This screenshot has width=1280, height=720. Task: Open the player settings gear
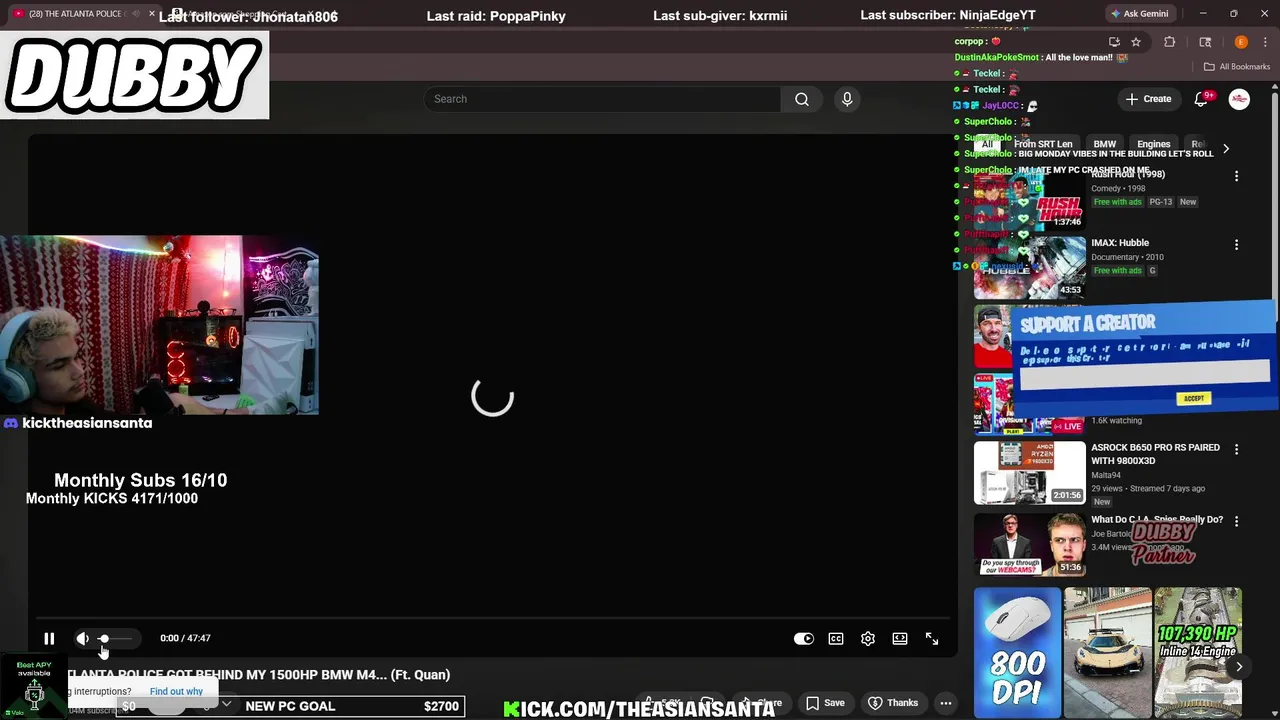click(x=868, y=638)
